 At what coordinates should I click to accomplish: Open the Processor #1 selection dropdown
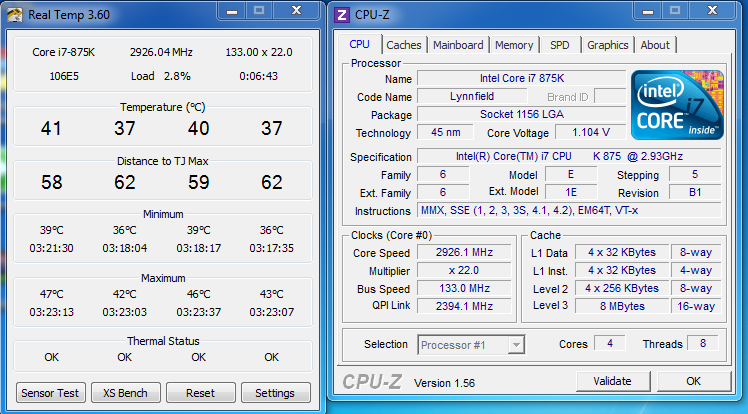516,345
